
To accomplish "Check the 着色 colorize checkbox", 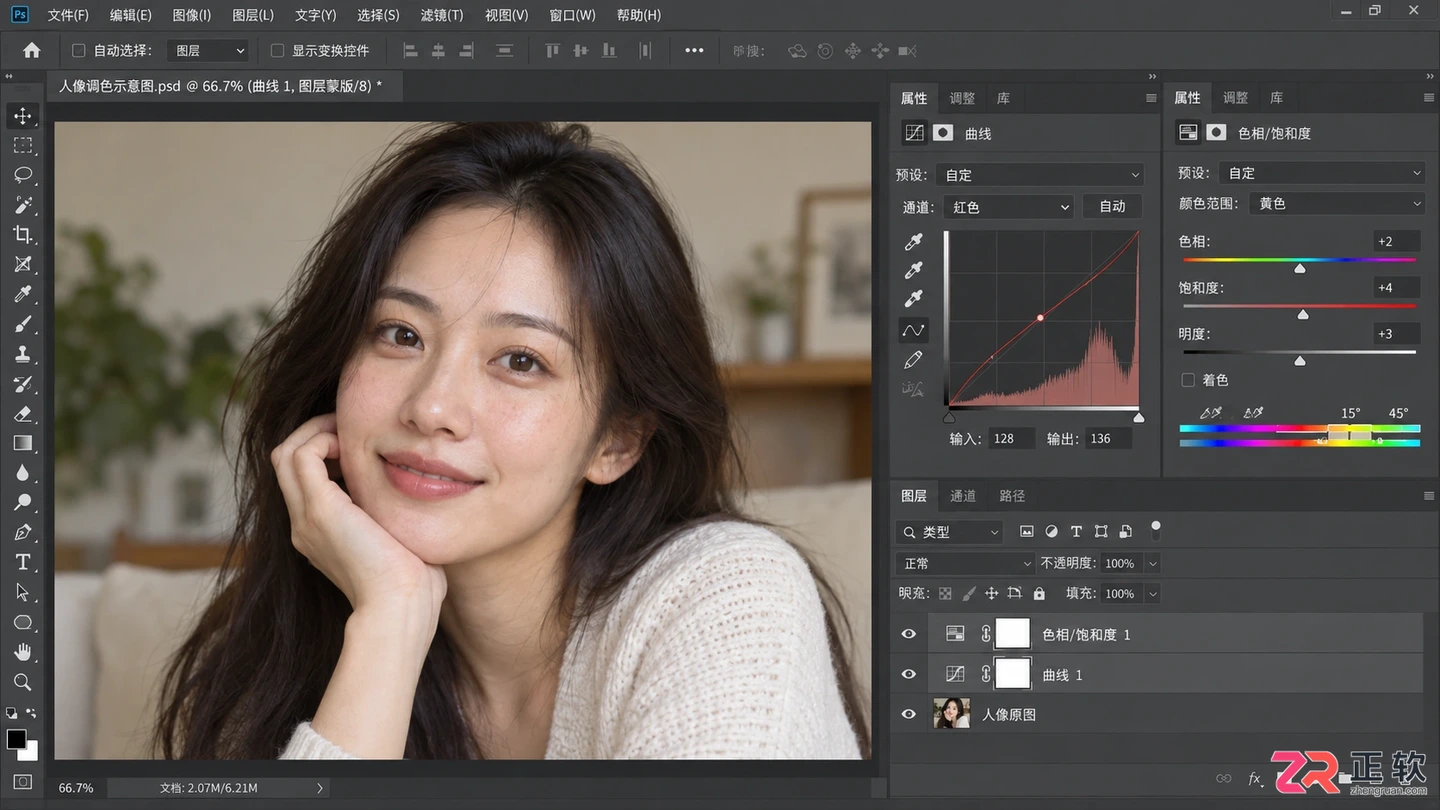I will click(x=1188, y=380).
